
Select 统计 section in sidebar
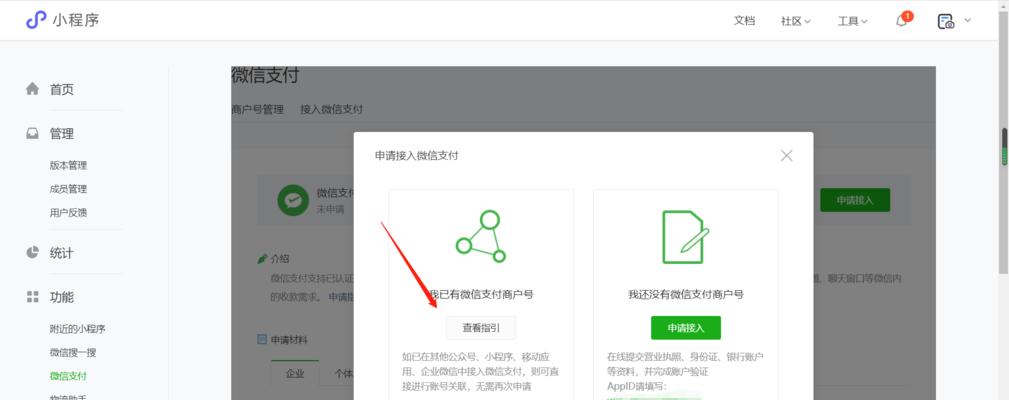click(x=62, y=253)
